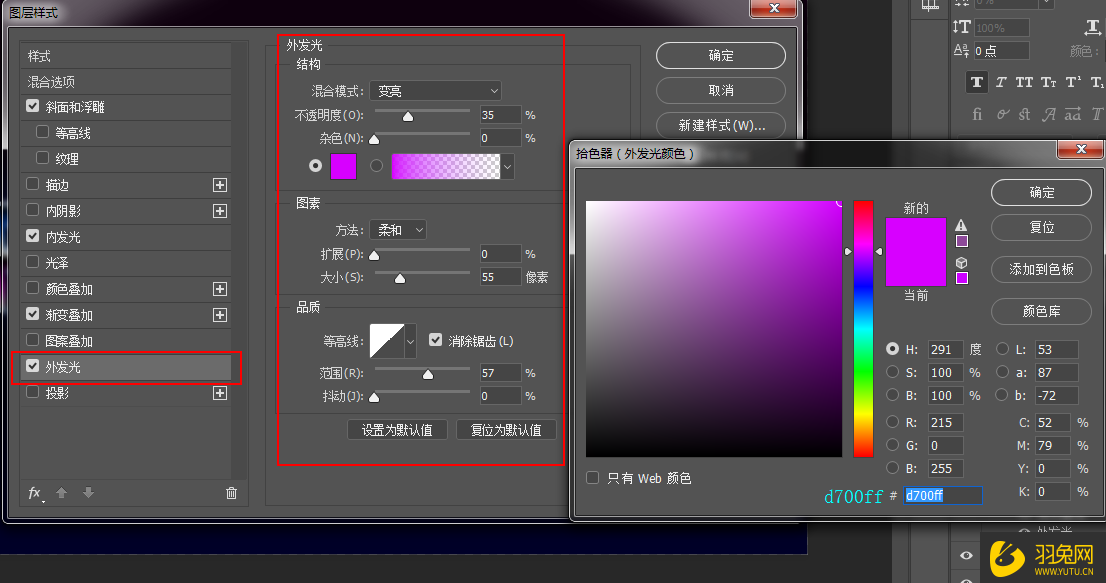Click the out-of-gamut warning triangle icon
Viewport: 1106px width, 583px height.
(961, 225)
